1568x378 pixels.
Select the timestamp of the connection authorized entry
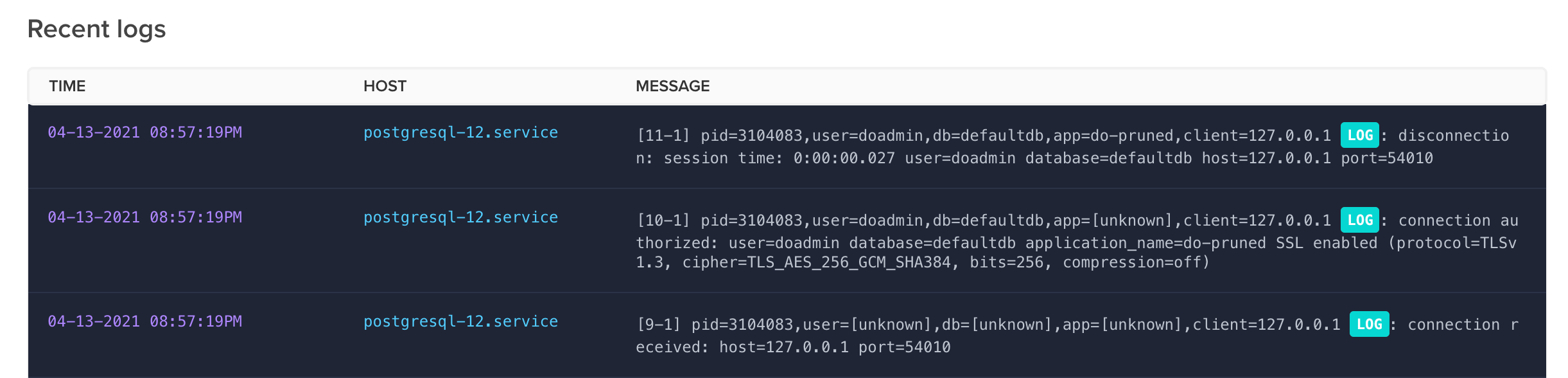click(x=145, y=217)
